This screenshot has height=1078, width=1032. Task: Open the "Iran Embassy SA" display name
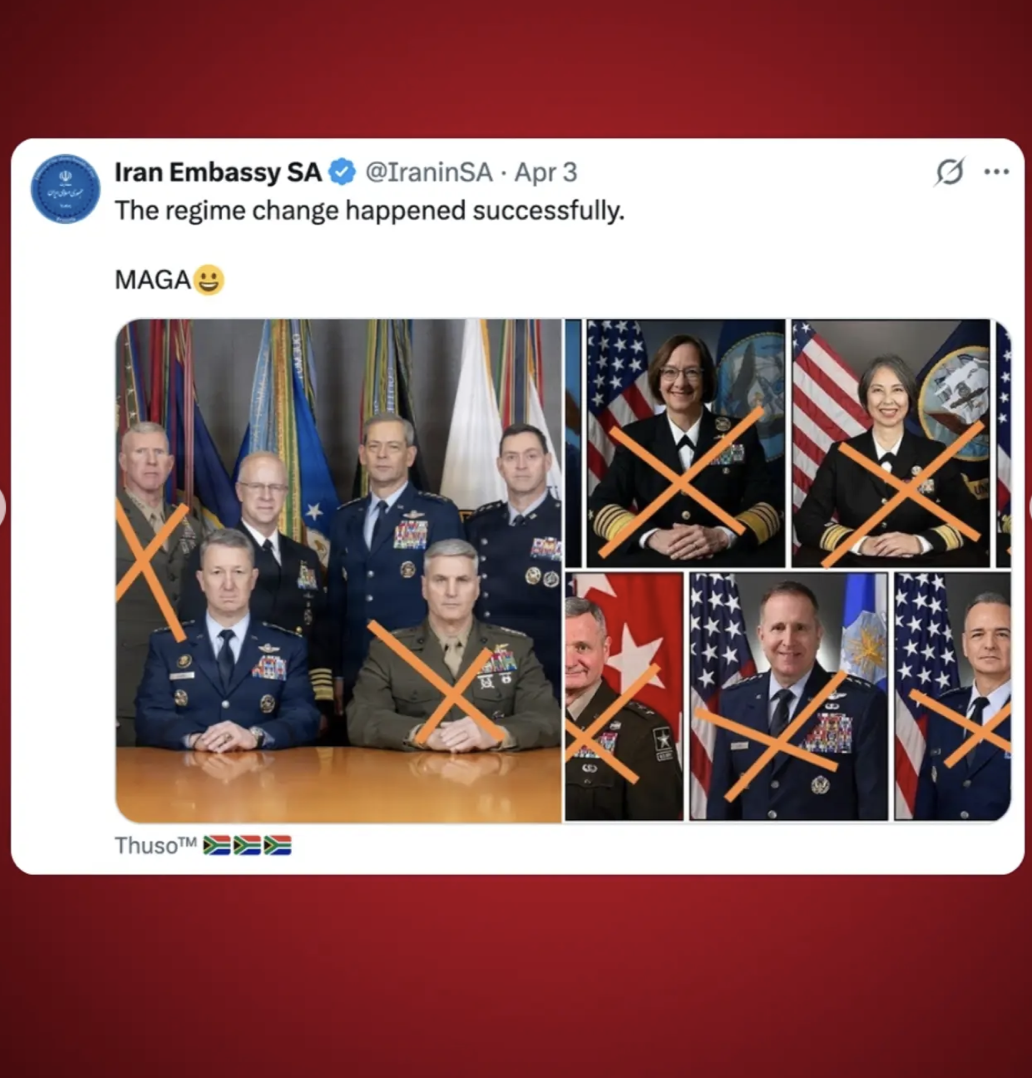pyautogui.click(x=218, y=172)
